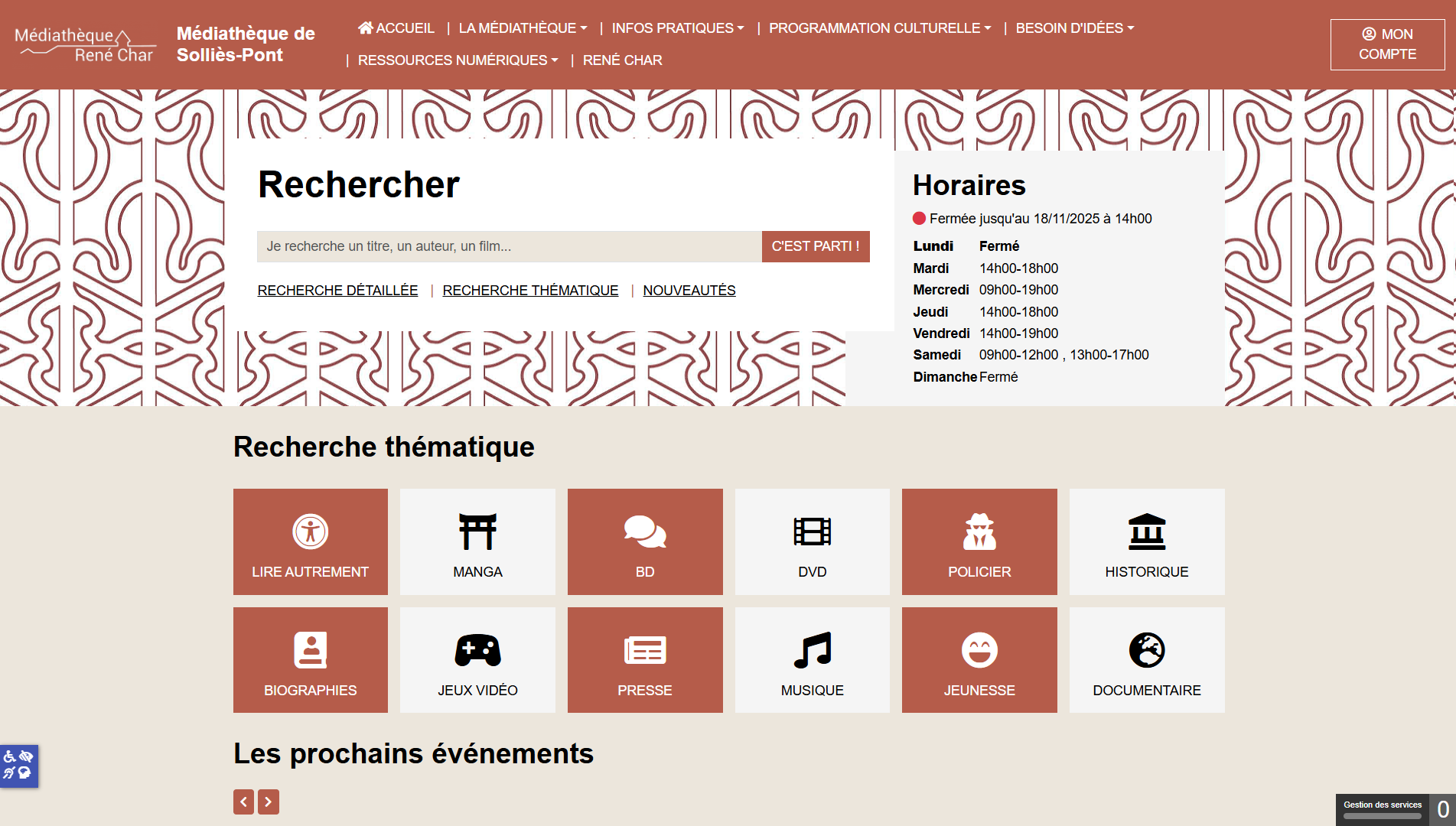Open the accessibility widget at bottom left
Viewport: 1456px width, 826px height.
click(18, 765)
